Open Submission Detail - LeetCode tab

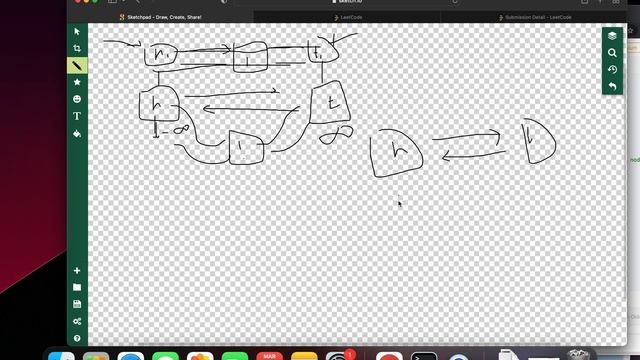pyautogui.click(x=534, y=17)
